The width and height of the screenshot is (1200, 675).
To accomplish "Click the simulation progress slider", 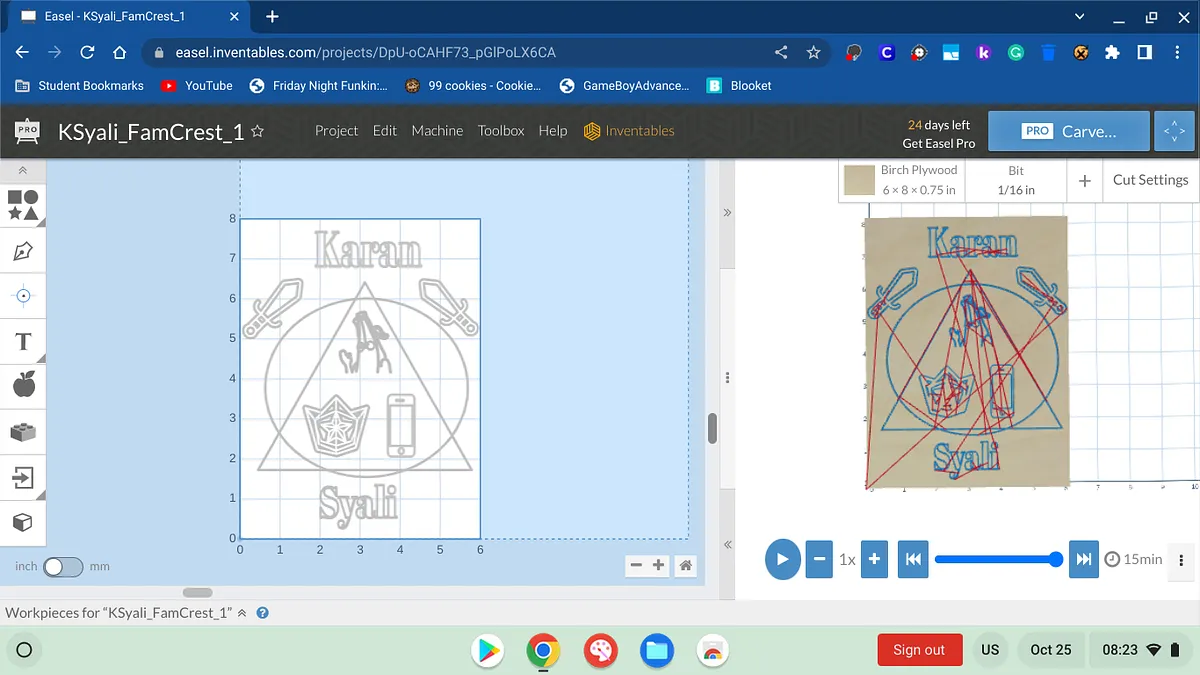I will [995, 560].
